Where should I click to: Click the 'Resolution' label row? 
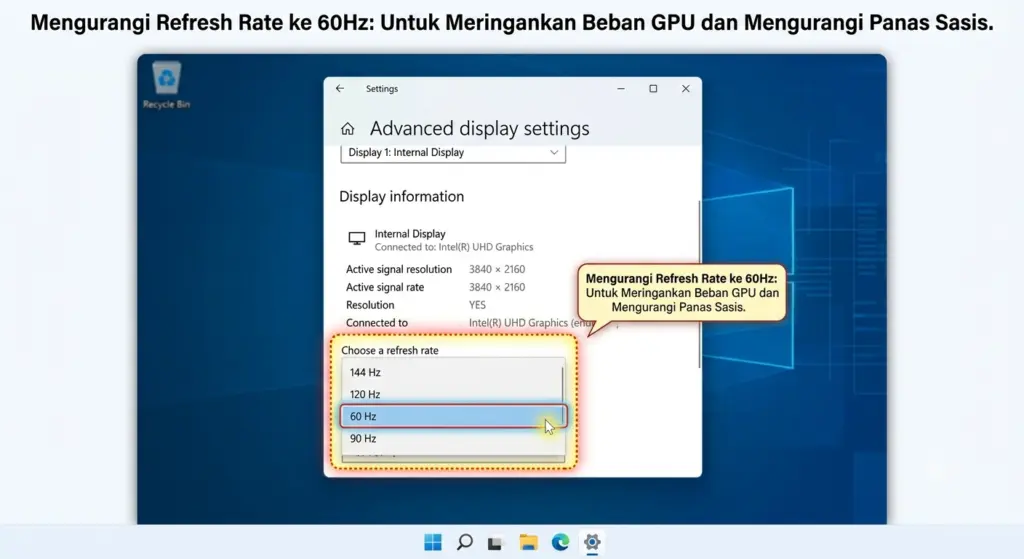pyautogui.click(x=370, y=305)
